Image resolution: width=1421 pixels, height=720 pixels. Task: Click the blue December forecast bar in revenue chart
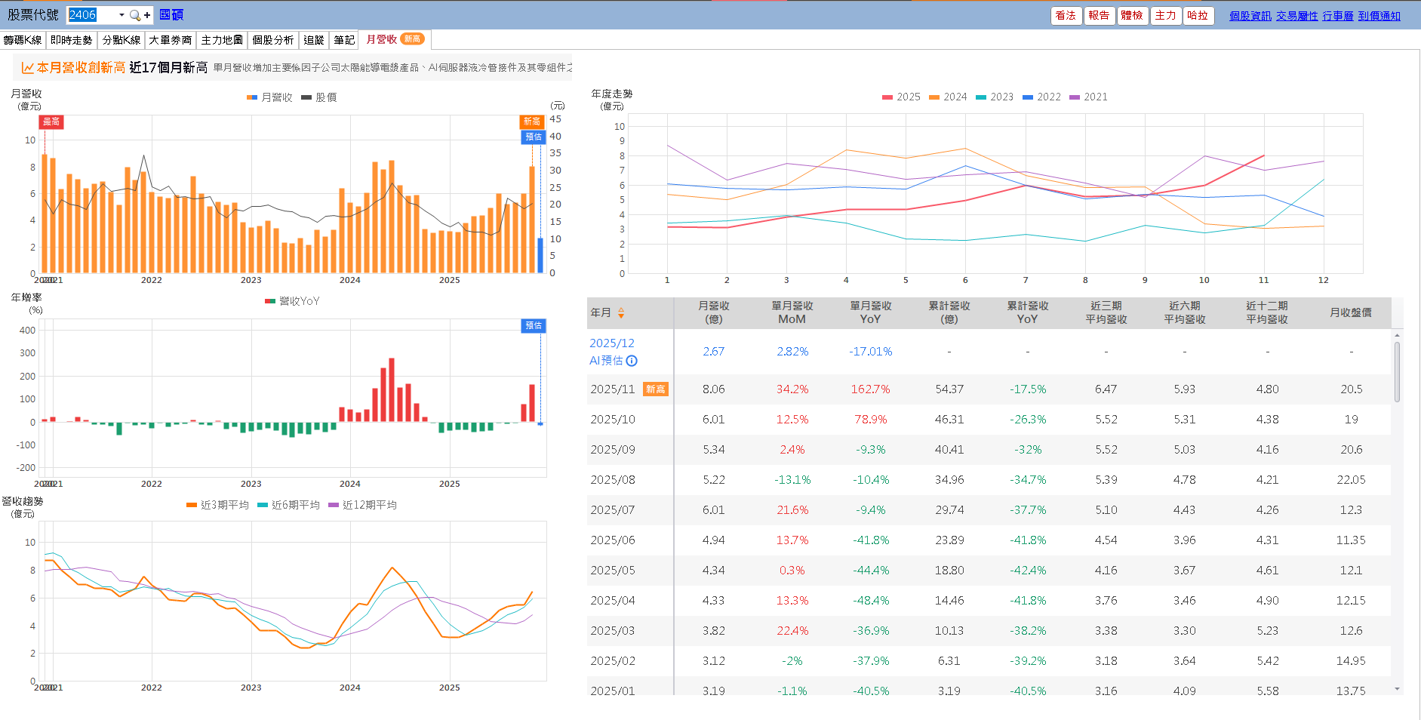pyautogui.click(x=540, y=255)
